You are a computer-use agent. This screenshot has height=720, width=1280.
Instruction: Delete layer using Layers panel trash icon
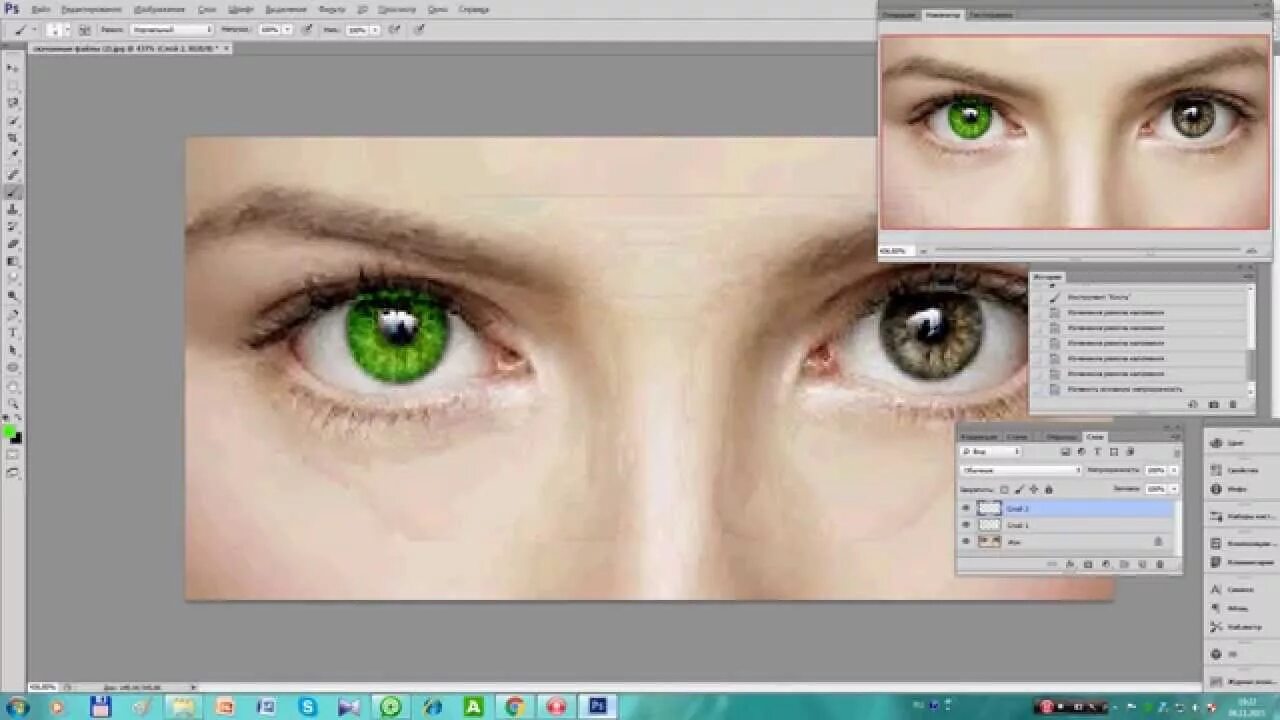coord(1160,565)
